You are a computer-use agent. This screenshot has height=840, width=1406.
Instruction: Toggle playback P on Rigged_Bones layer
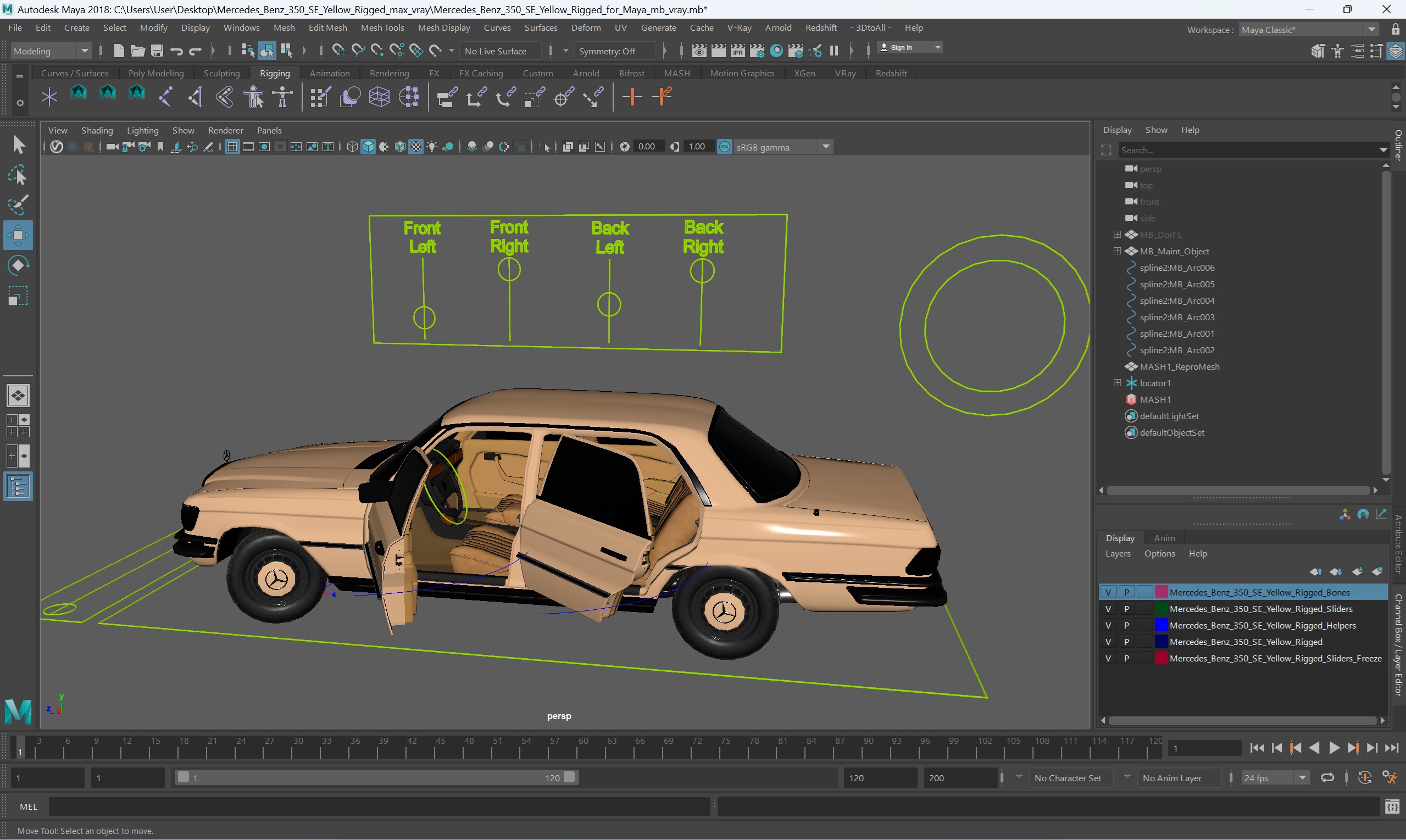click(x=1126, y=592)
